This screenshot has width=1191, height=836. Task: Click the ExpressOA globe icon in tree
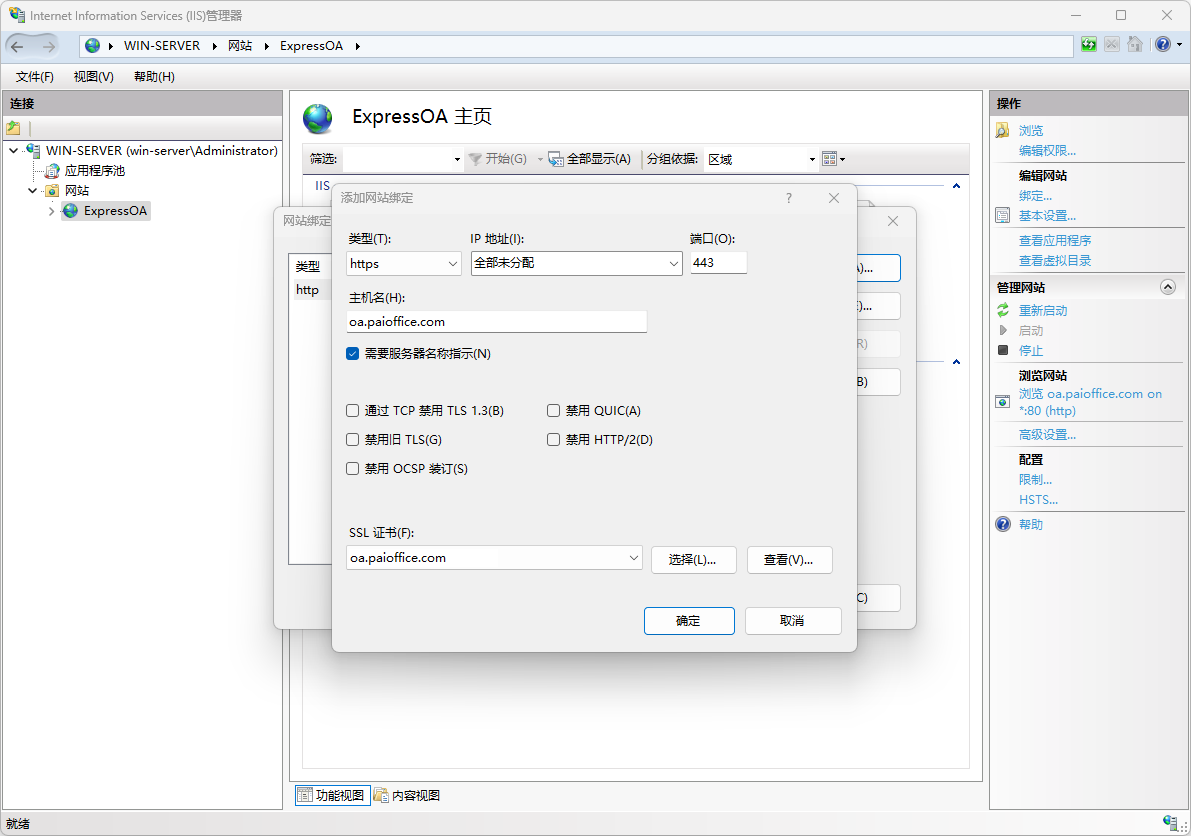click(70, 211)
